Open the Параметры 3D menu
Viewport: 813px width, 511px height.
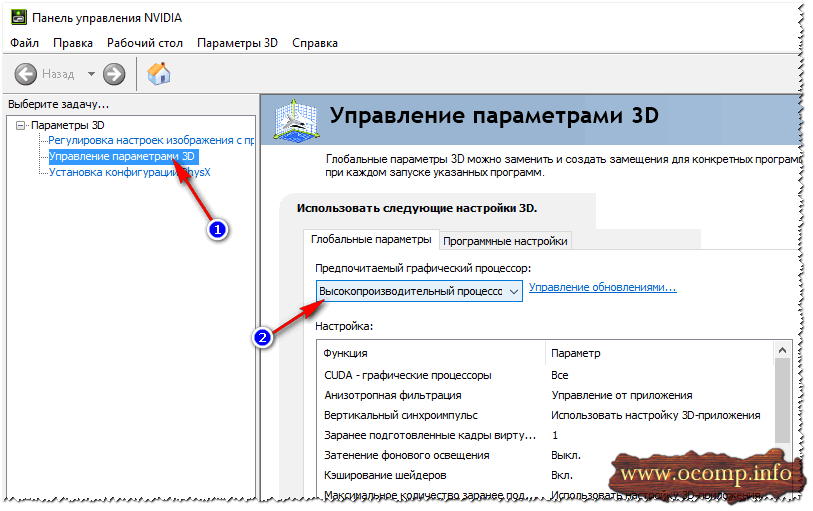(239, 43)
